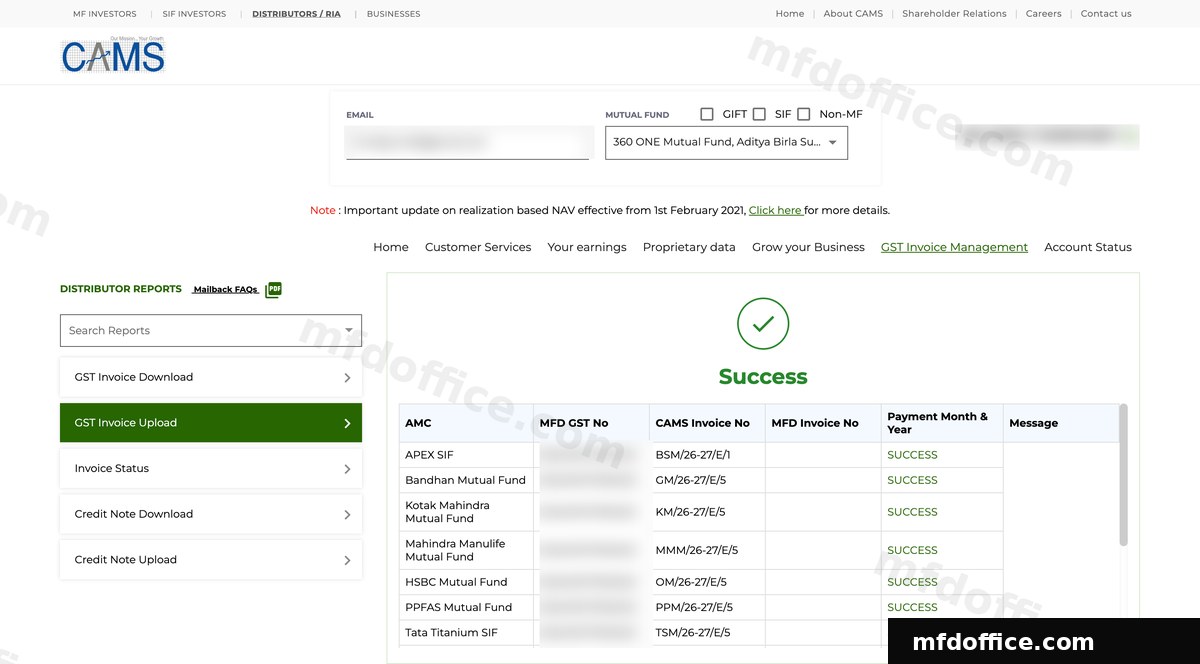Switch to MF Investors section

point(105,14)
